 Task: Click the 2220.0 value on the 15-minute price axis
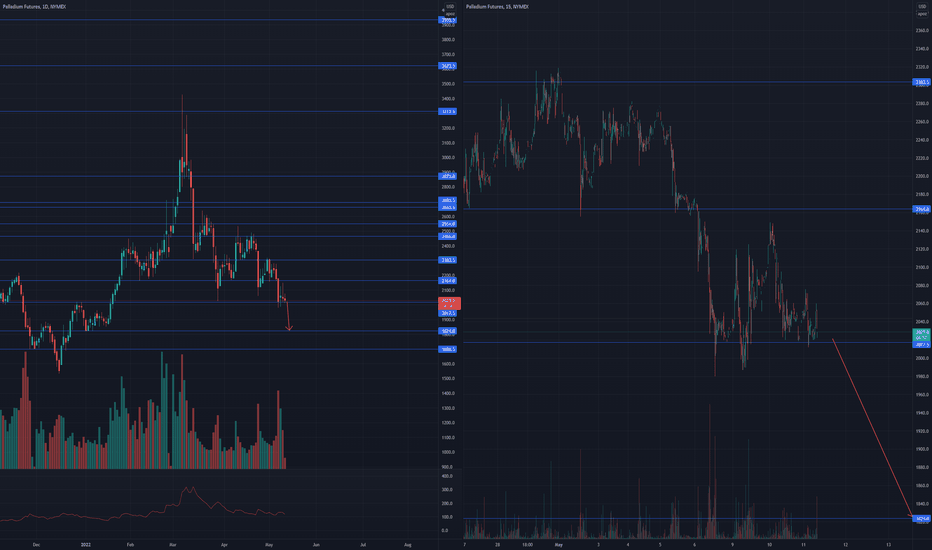coord(922,158)
